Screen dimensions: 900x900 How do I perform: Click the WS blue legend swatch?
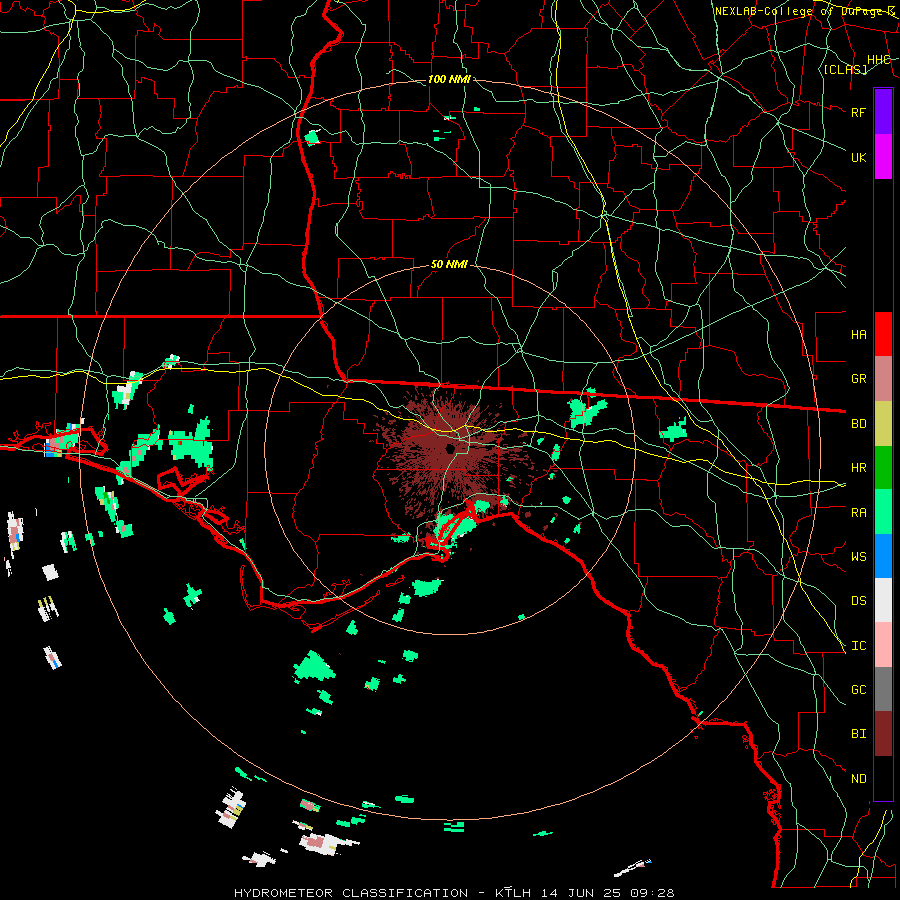(x=883, y=556)
